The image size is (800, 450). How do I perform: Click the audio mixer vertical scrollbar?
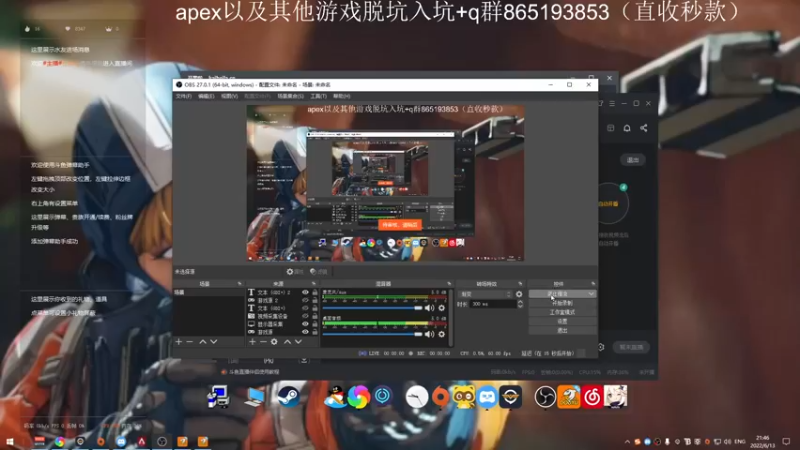451,317
